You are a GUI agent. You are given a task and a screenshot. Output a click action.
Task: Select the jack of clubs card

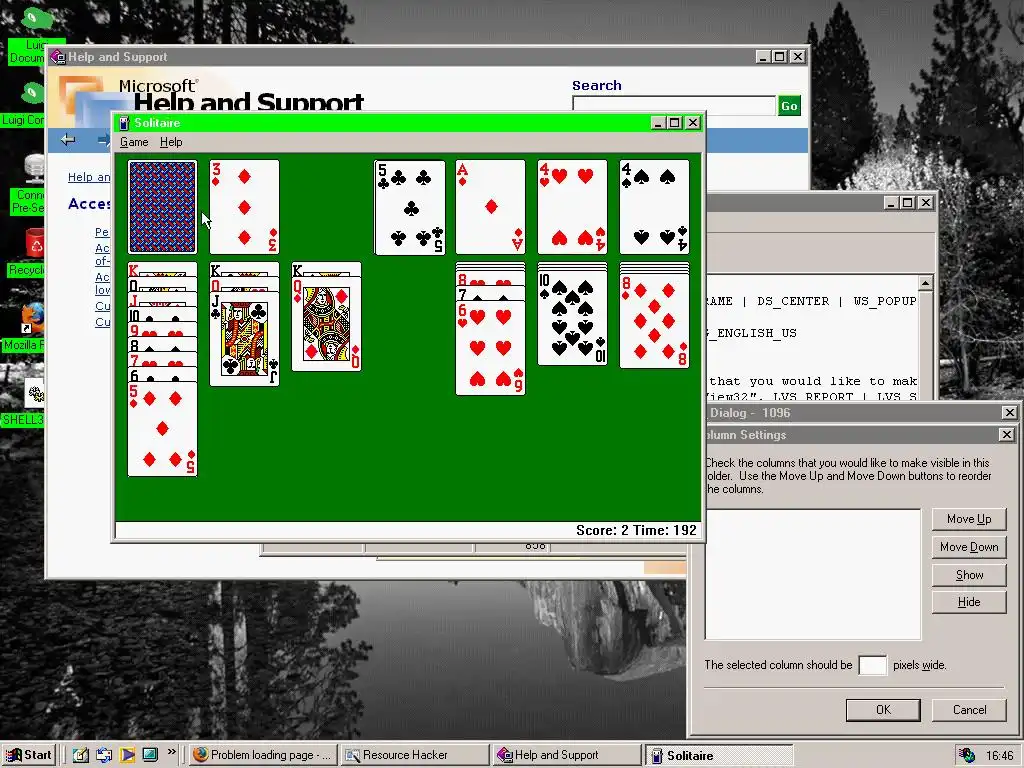pyautogui.click(x=244, y=339)
